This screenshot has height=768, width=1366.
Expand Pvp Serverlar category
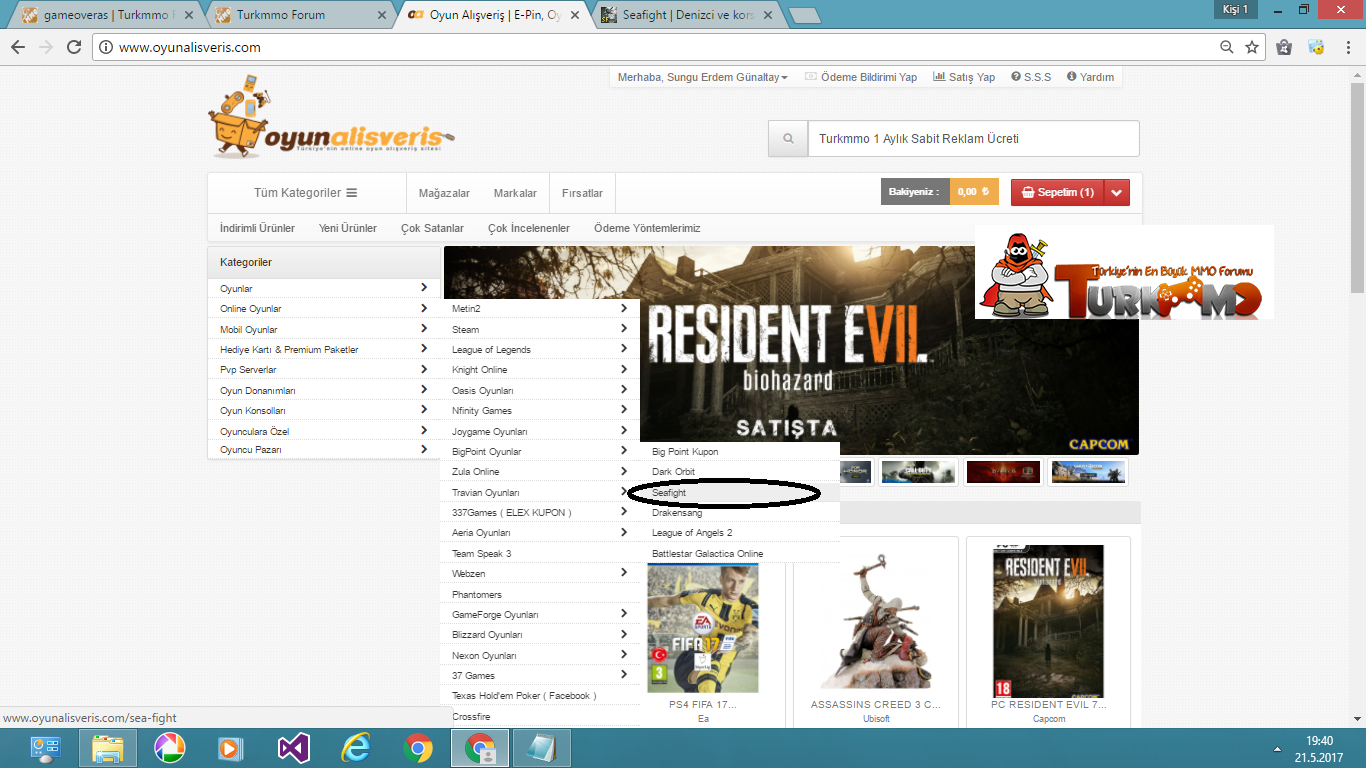pos(323,369)
